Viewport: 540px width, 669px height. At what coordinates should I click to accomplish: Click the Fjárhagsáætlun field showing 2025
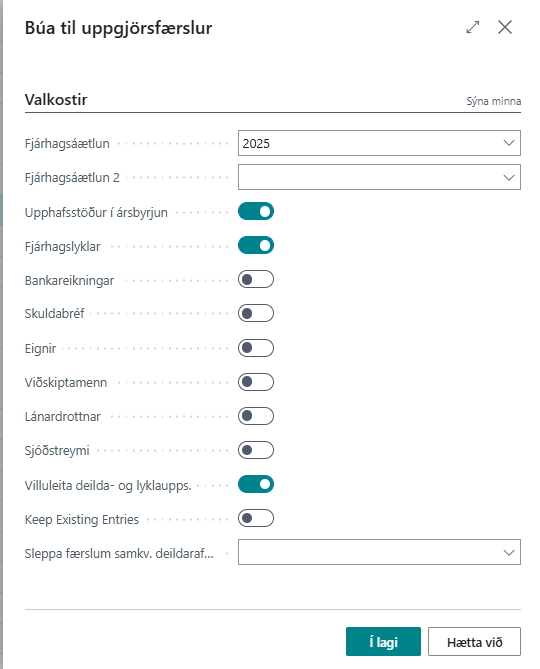pos(379,143)
